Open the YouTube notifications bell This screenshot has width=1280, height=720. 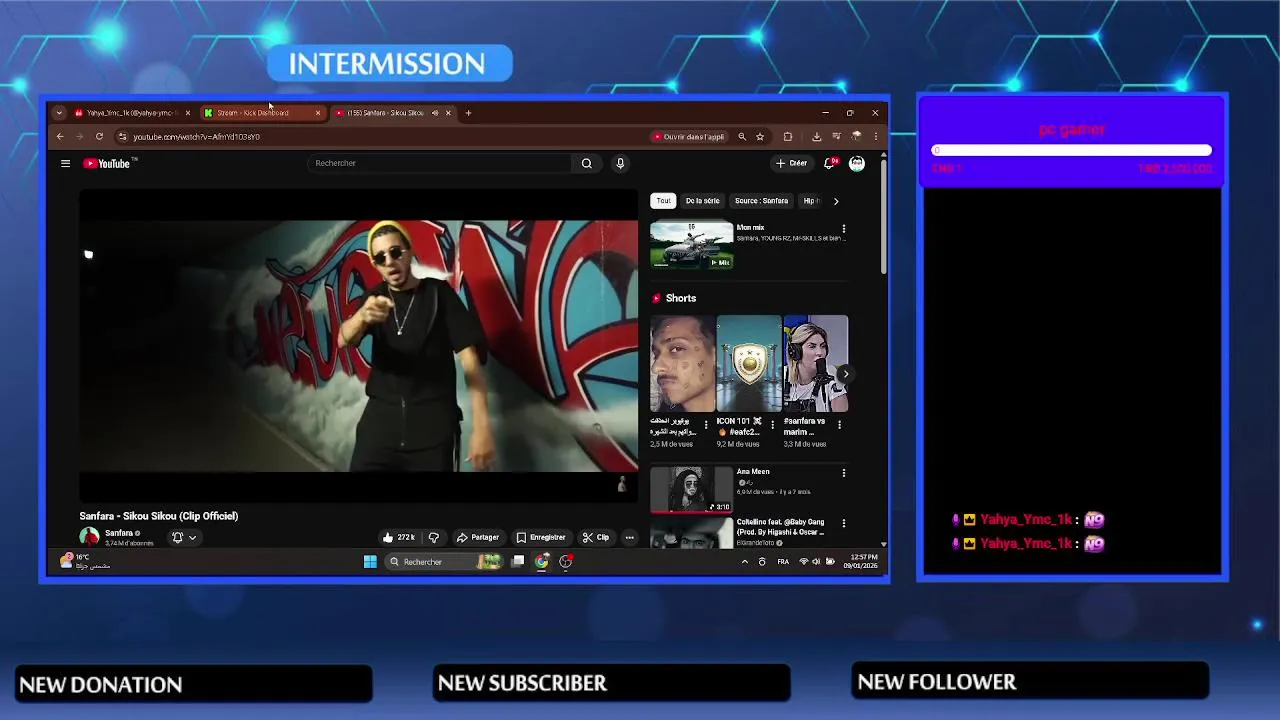click(x=830, y=163)
